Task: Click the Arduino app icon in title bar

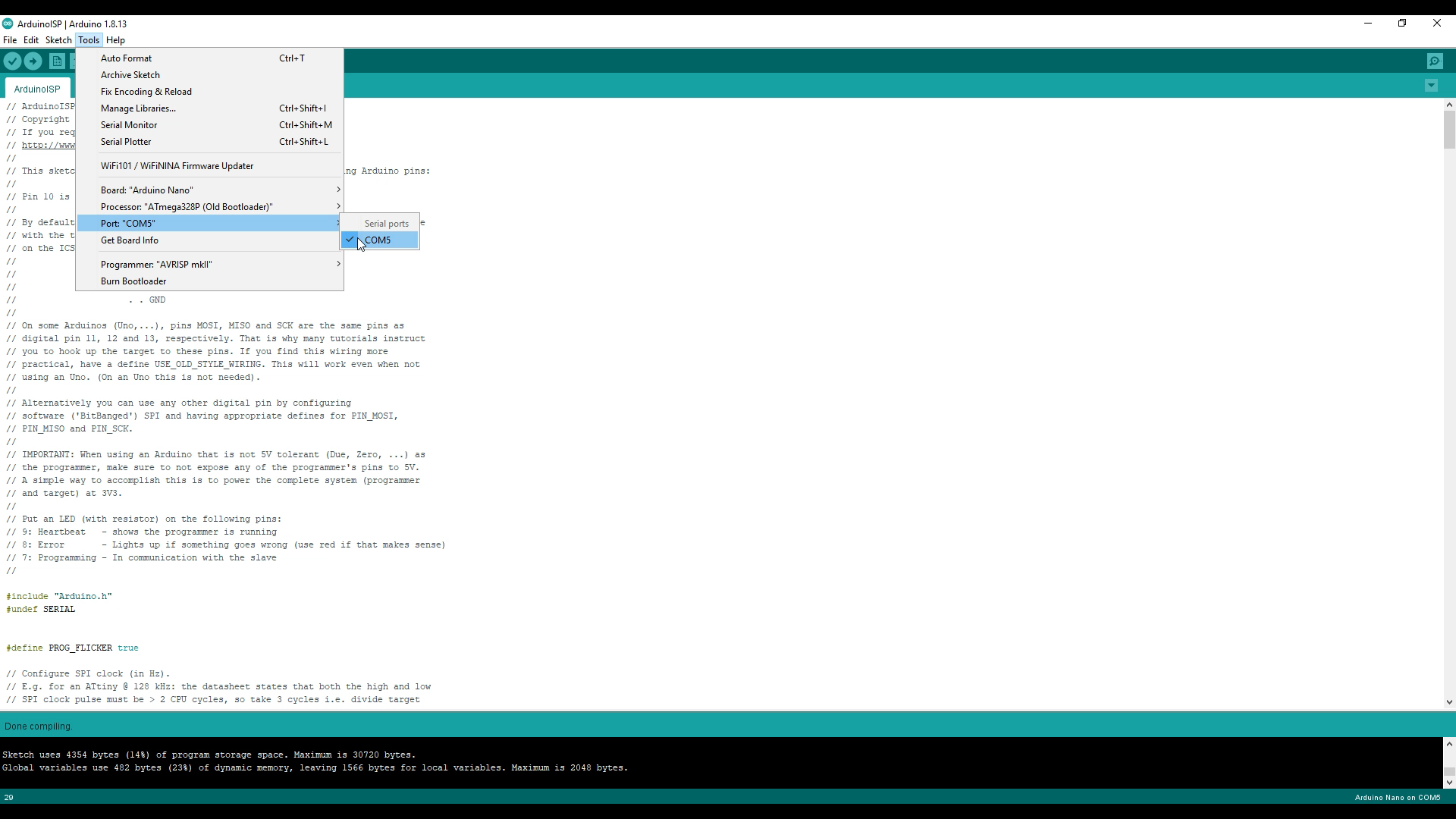Action: [8, 24]
